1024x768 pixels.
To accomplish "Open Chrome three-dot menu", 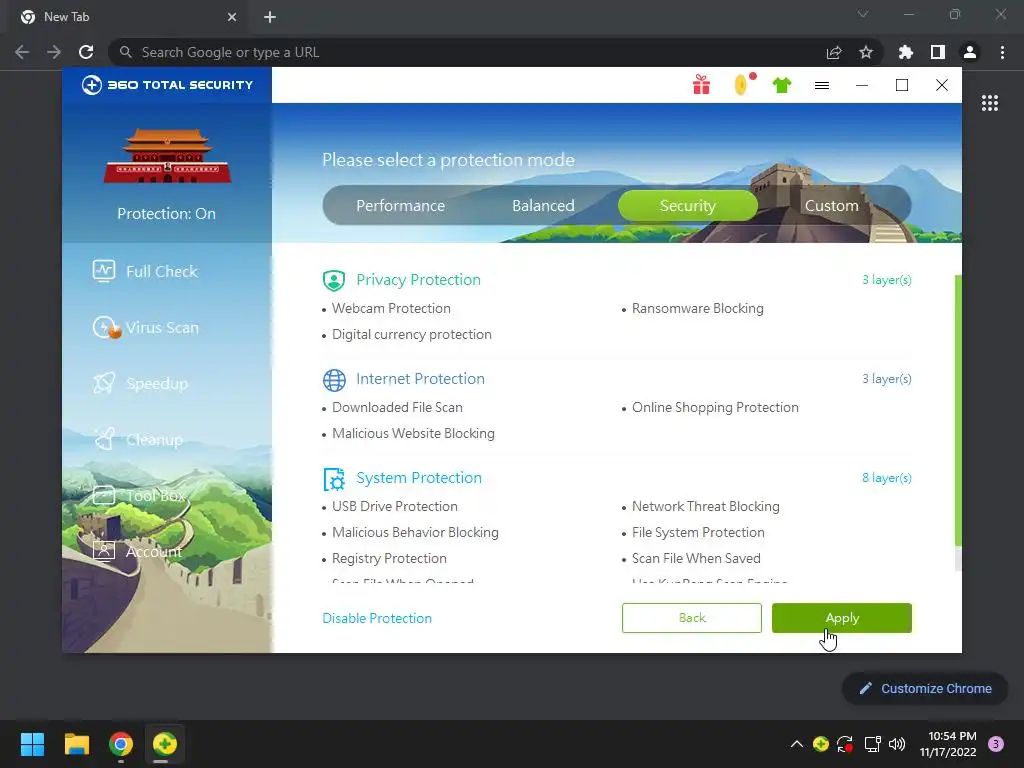I will pos(1002,52).
